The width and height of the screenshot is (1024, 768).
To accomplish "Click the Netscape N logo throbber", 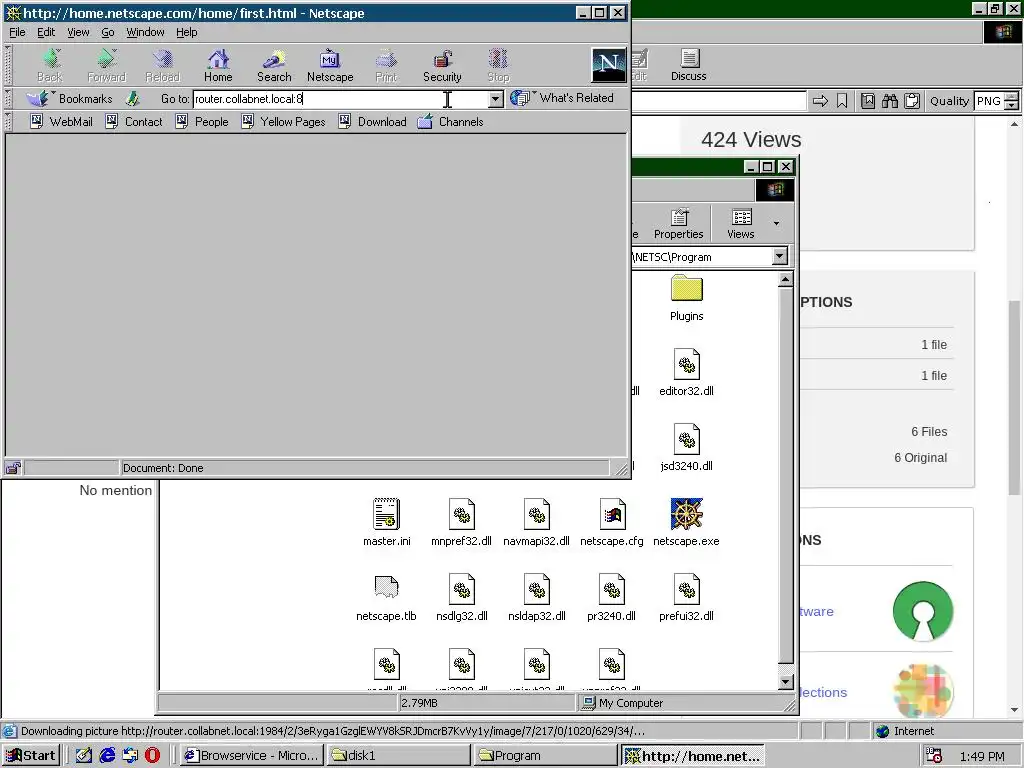I will pyautogui.click(x=608, y=65).
